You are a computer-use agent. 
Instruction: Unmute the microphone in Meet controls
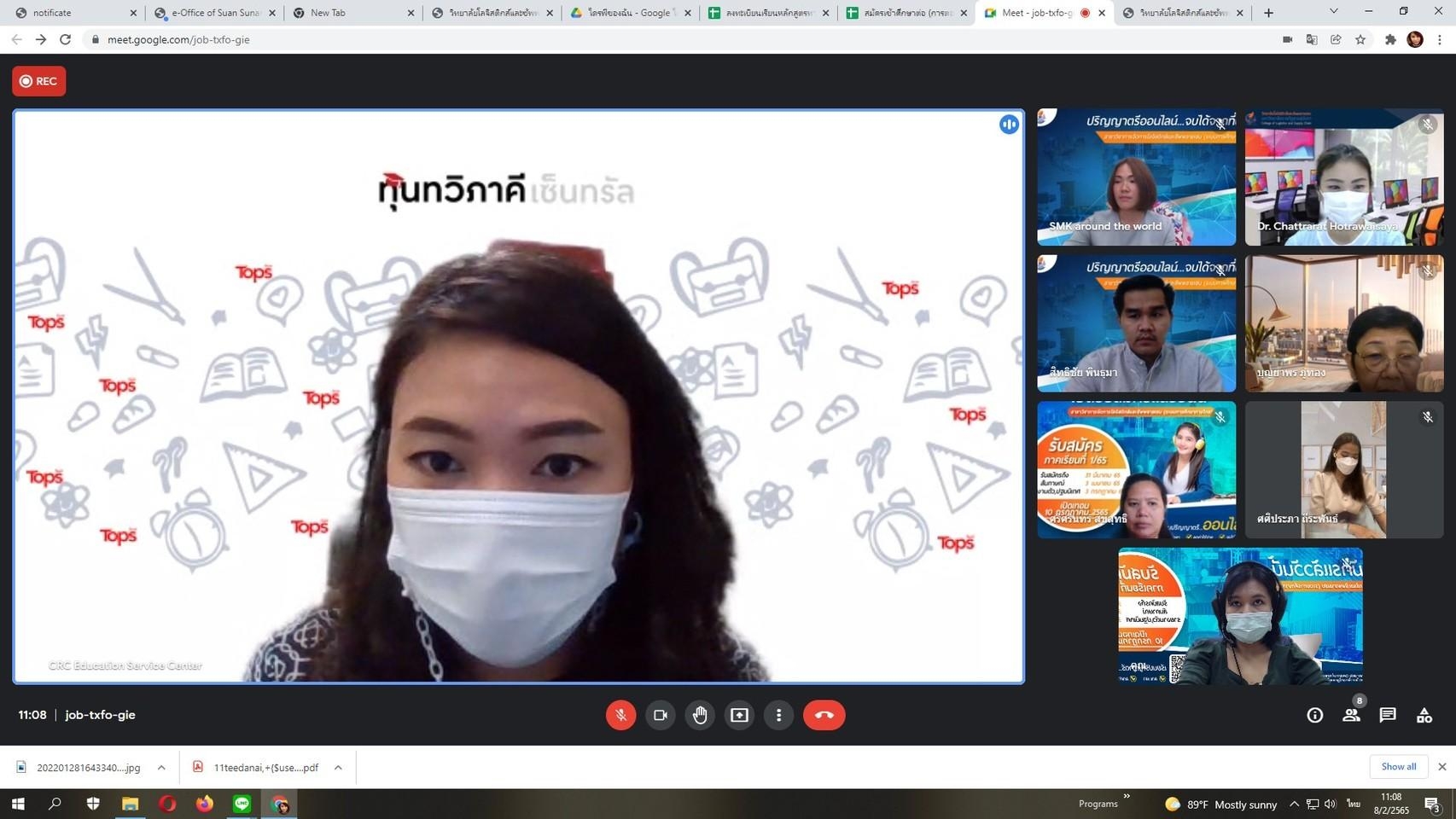(x=620, y=715)
